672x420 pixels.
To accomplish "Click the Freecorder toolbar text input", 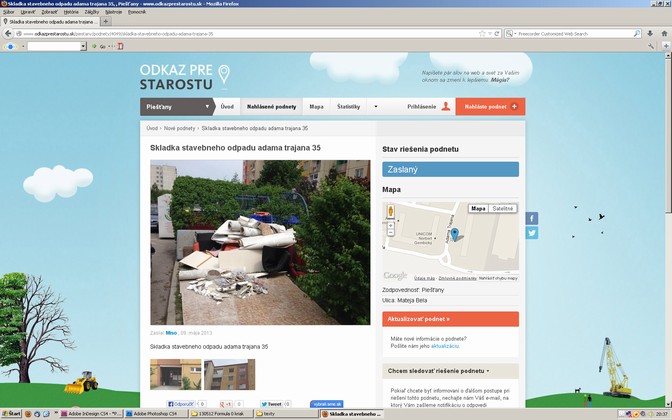I will point(54,46).
